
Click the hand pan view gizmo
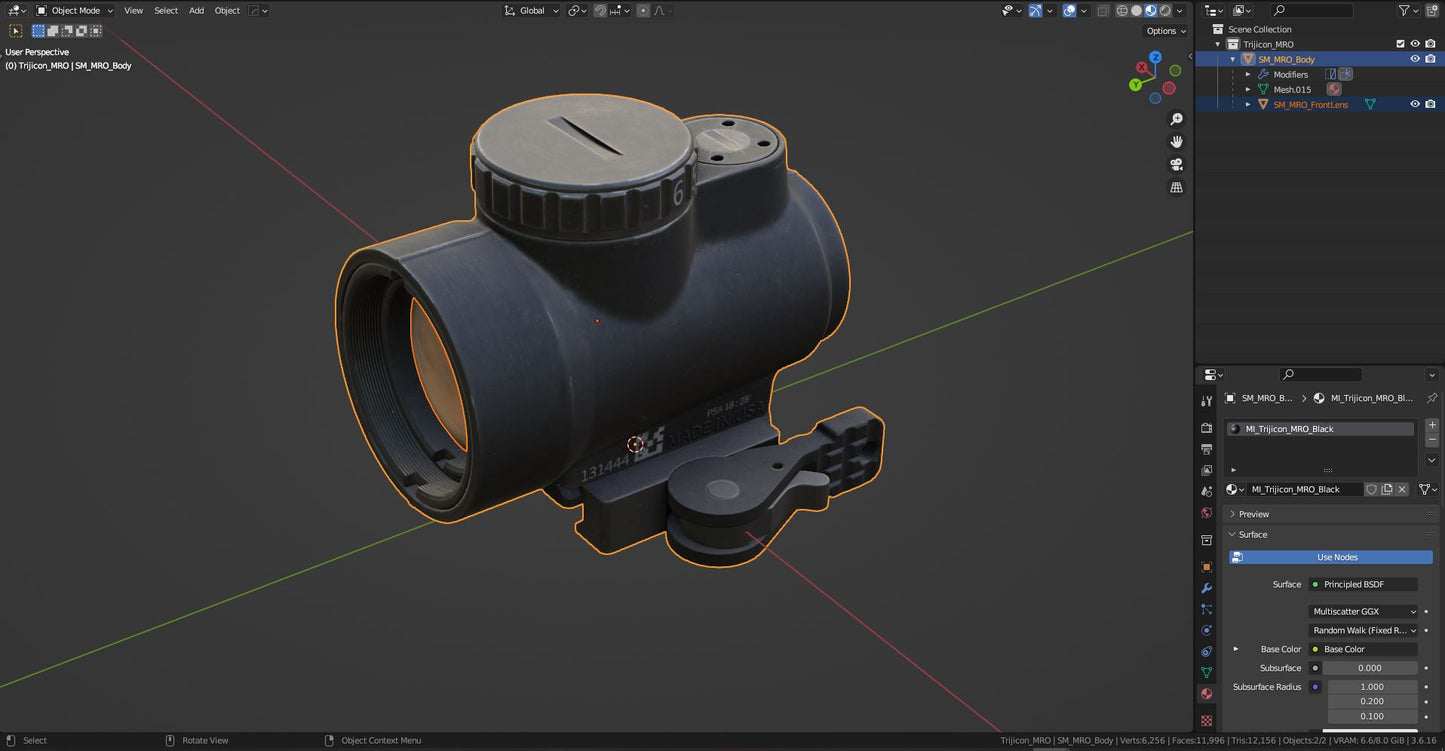(1177, 142)
